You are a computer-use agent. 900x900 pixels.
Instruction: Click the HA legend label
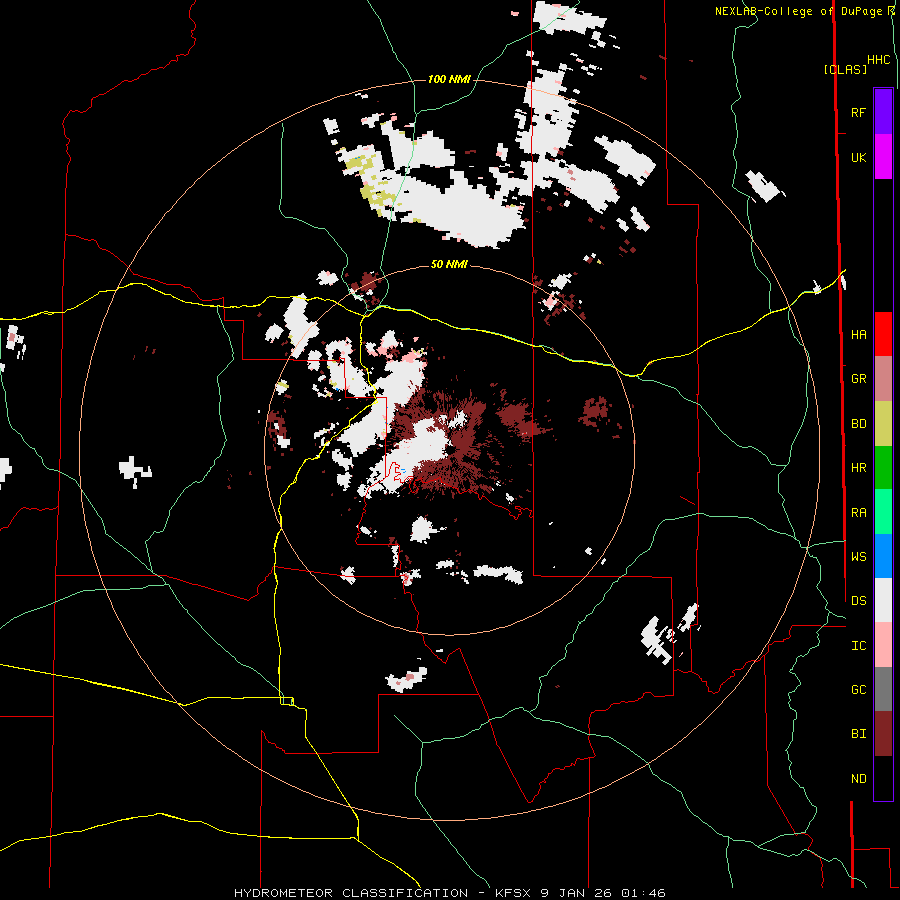pos(858,334)
